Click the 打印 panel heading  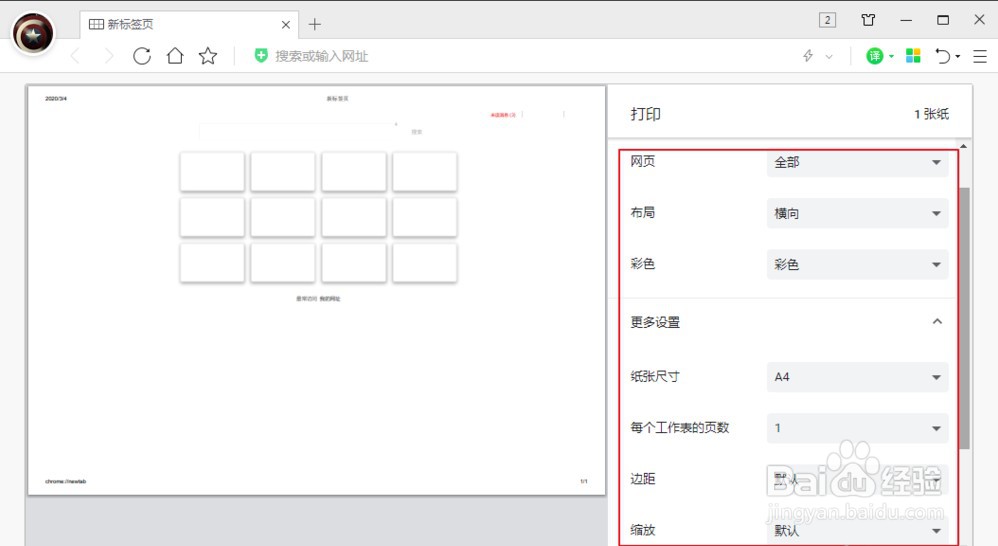(645, 114)
